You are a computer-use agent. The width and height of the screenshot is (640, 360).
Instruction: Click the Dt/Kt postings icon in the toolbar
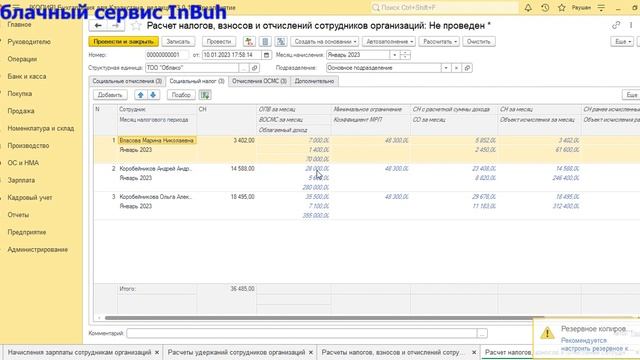pos(249,42)
